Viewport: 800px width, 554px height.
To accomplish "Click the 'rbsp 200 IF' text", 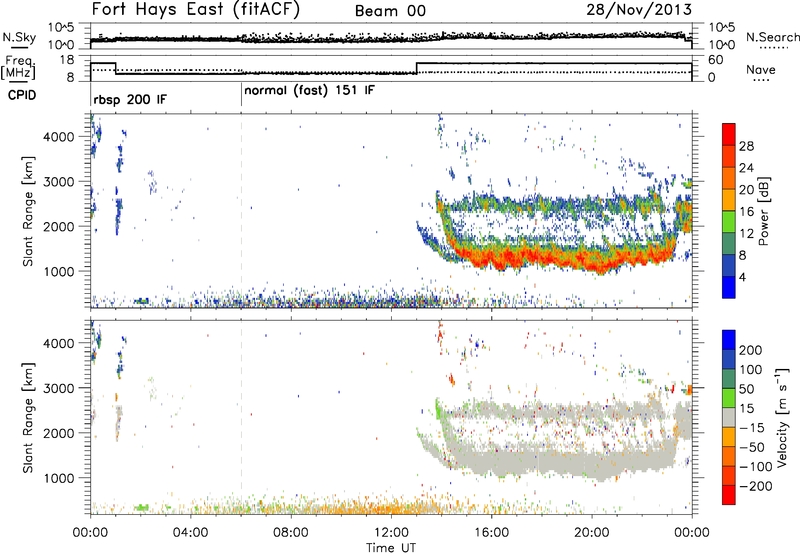I will point(130,99).
